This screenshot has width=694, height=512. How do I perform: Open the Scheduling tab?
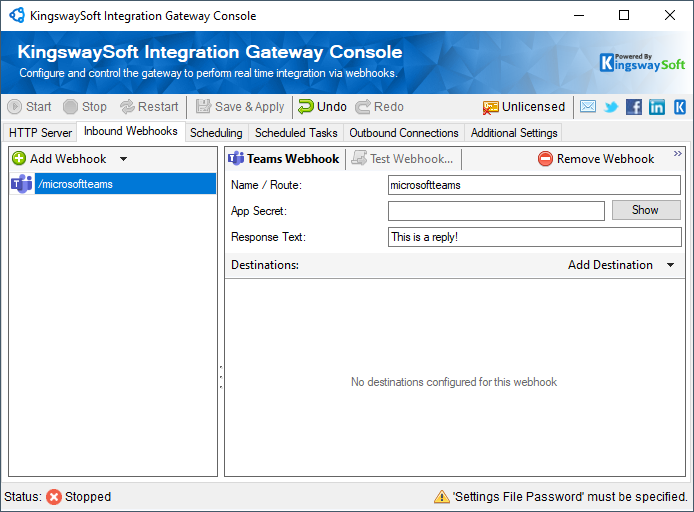coord(216,133)
